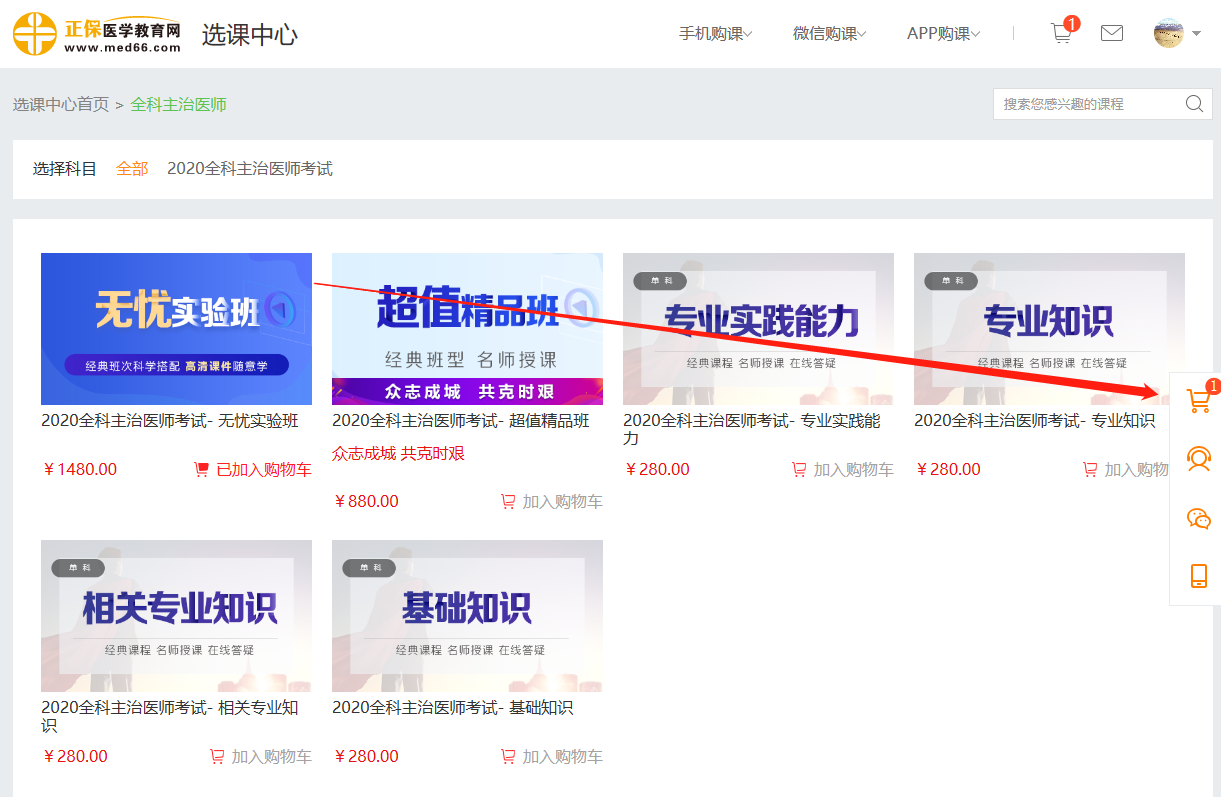The width and height of the screenshot is (1221, 797).
Task: Open the account menu arrow beside the avatar
Action: pos(1197,34)
